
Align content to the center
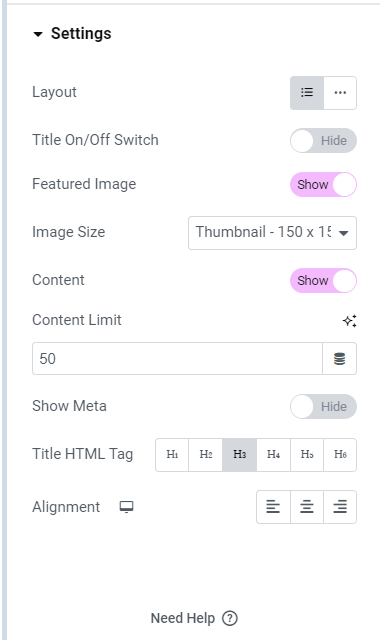307,507
